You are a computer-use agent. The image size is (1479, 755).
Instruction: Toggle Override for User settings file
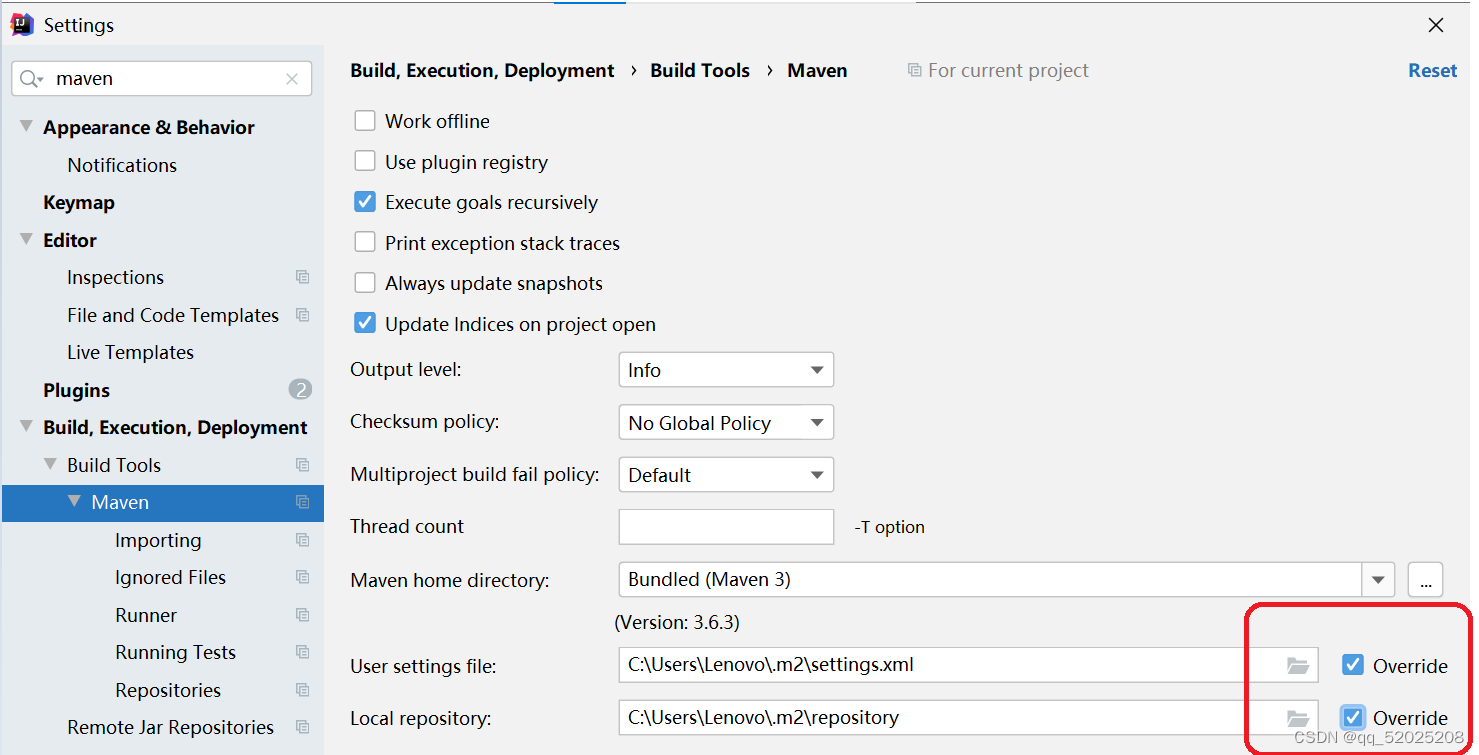(1353, 665)
